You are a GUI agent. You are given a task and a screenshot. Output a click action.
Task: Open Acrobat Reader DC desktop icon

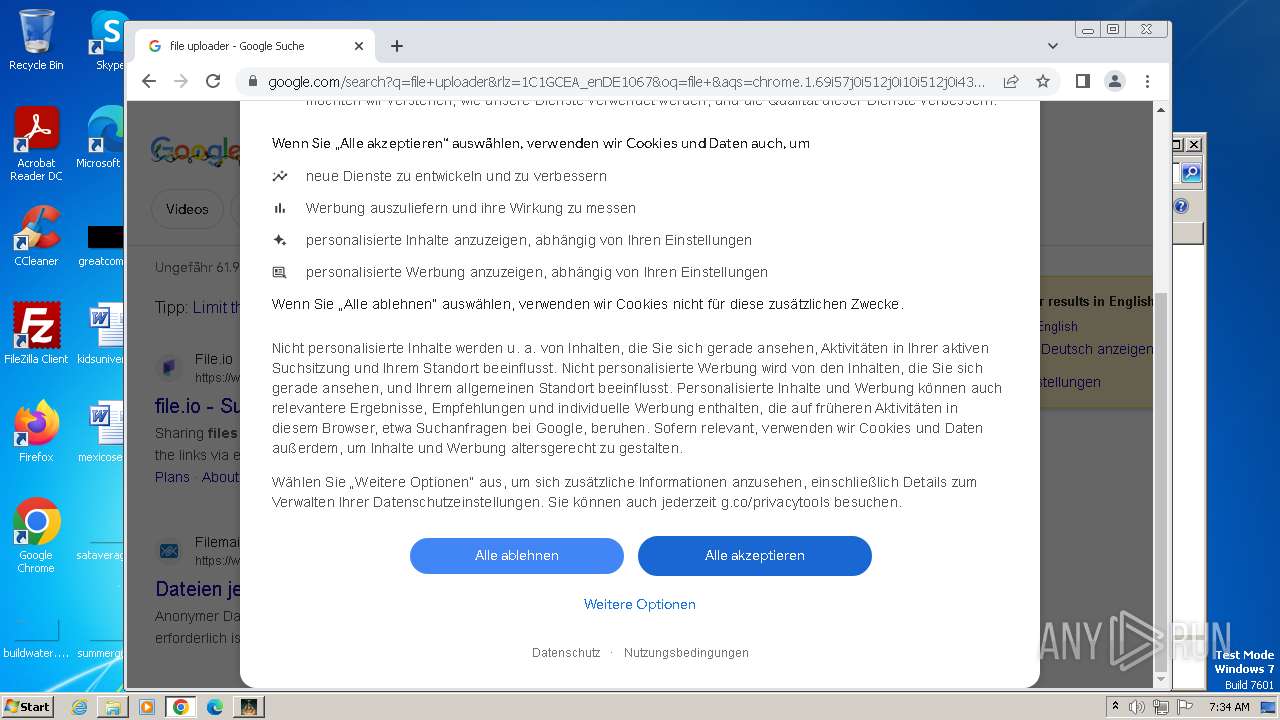36,144
